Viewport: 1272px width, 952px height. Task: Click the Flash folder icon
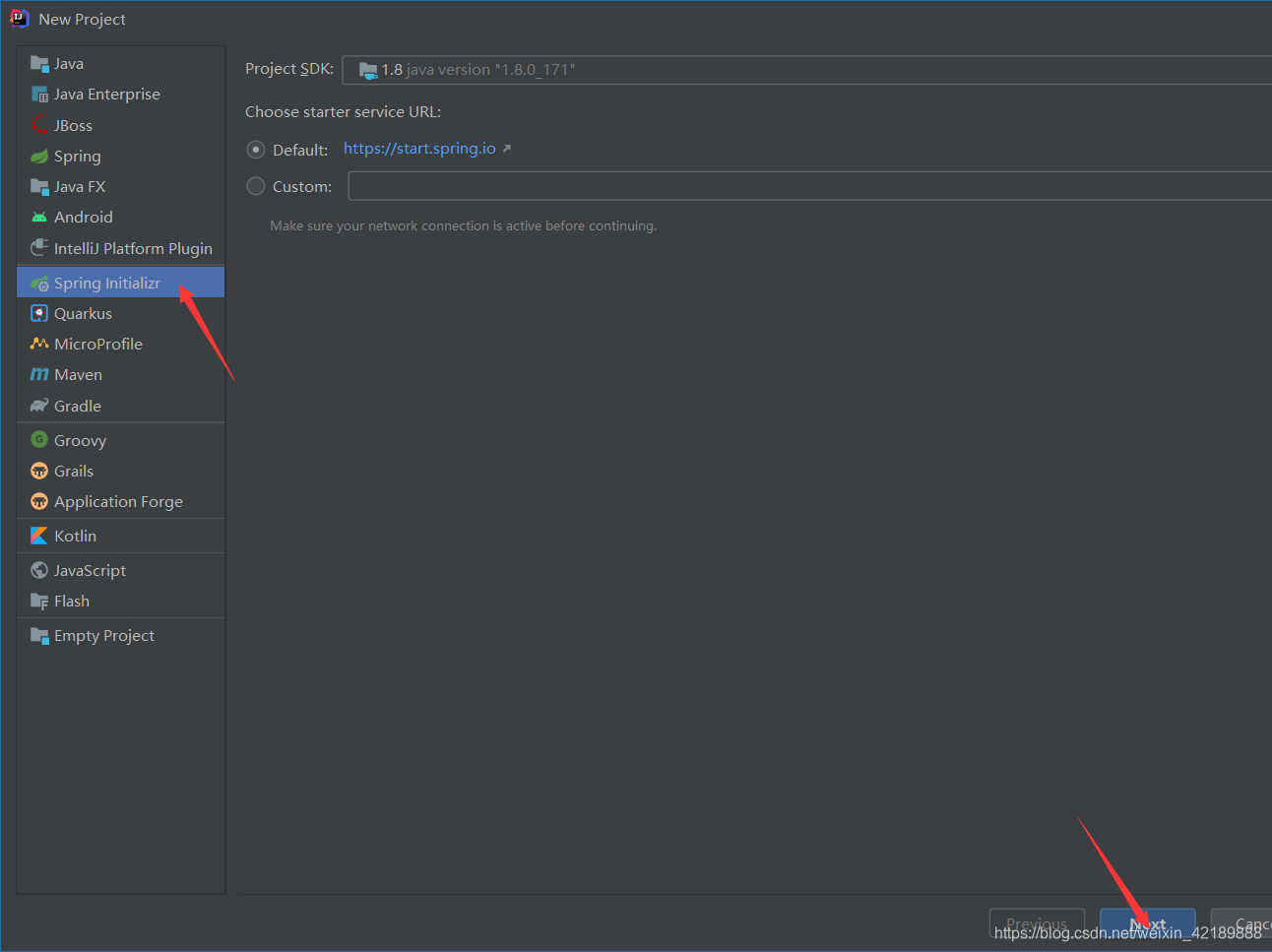pos(39,601)
